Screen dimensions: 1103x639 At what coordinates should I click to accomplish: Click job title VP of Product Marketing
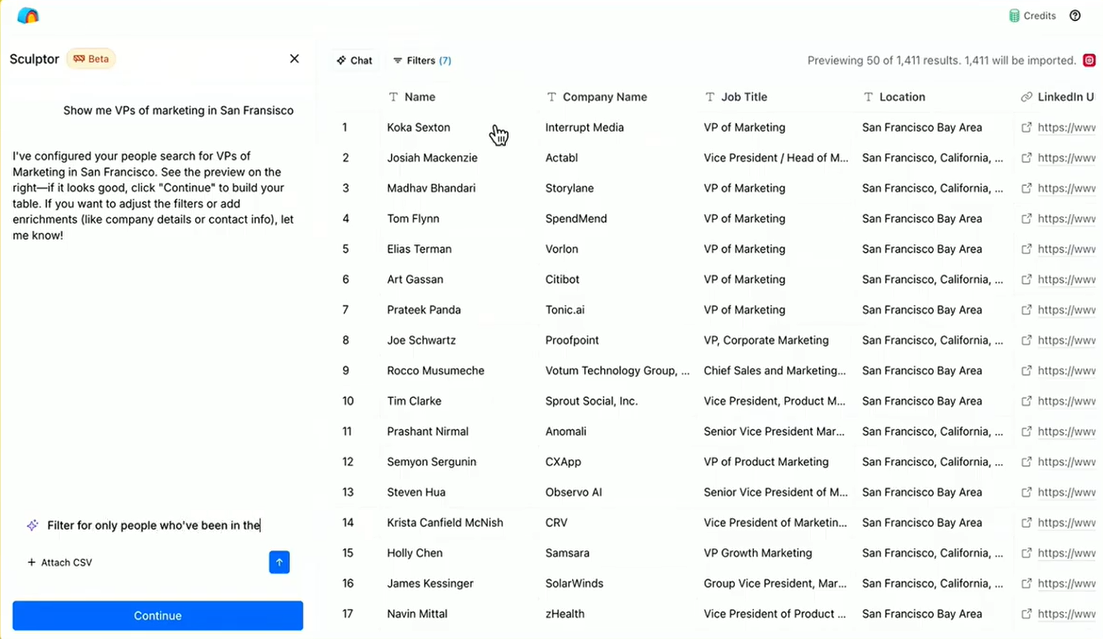(x=766, y=462)
